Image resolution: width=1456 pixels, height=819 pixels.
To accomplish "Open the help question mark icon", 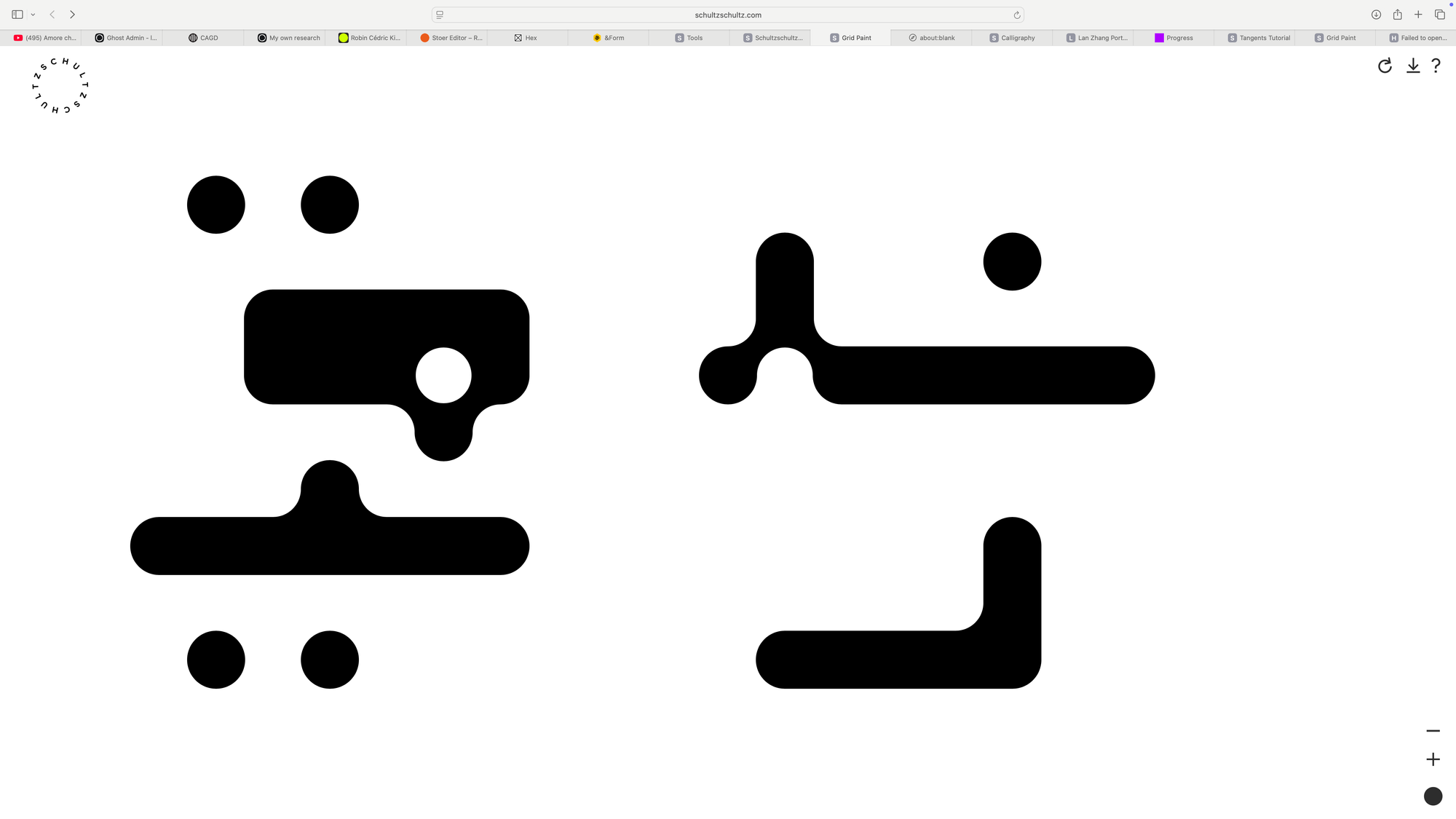I will 1436,66.
